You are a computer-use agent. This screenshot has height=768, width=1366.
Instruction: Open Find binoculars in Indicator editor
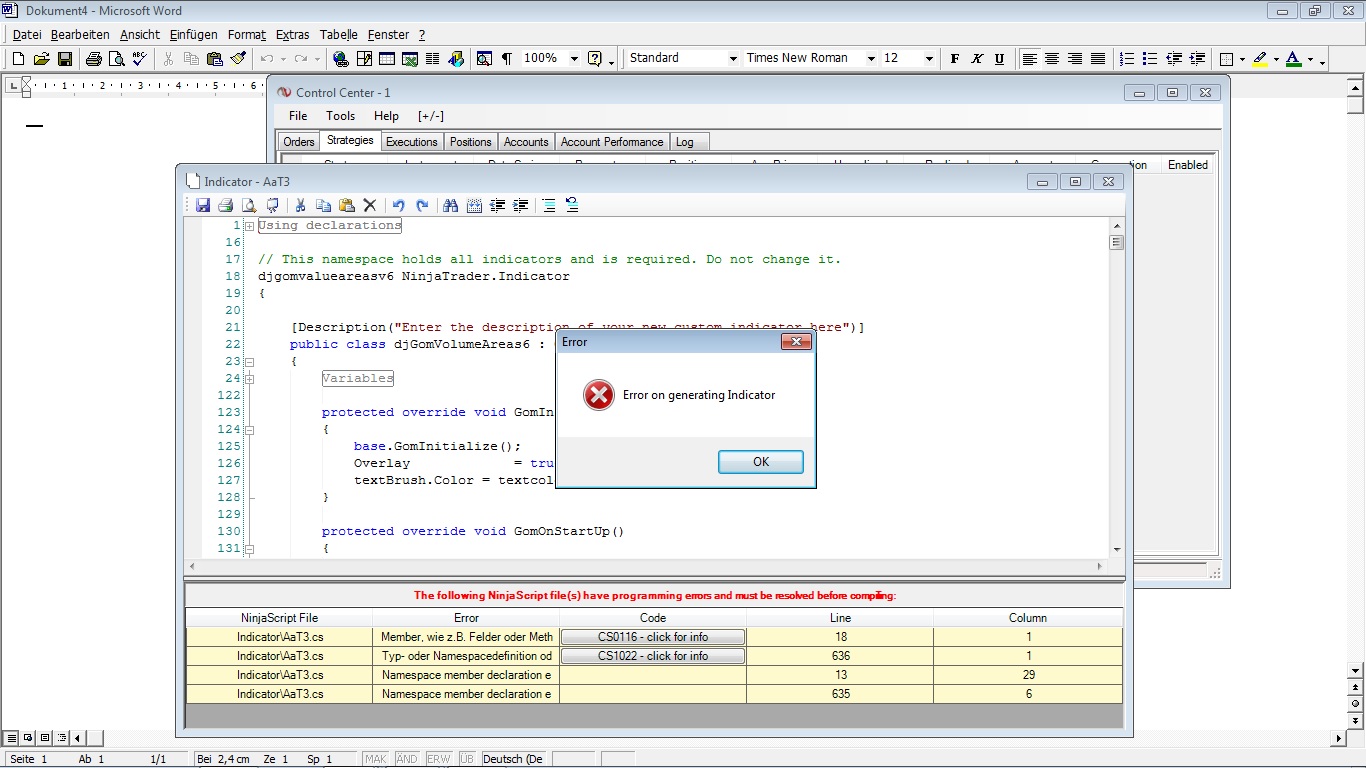point(451,205)
